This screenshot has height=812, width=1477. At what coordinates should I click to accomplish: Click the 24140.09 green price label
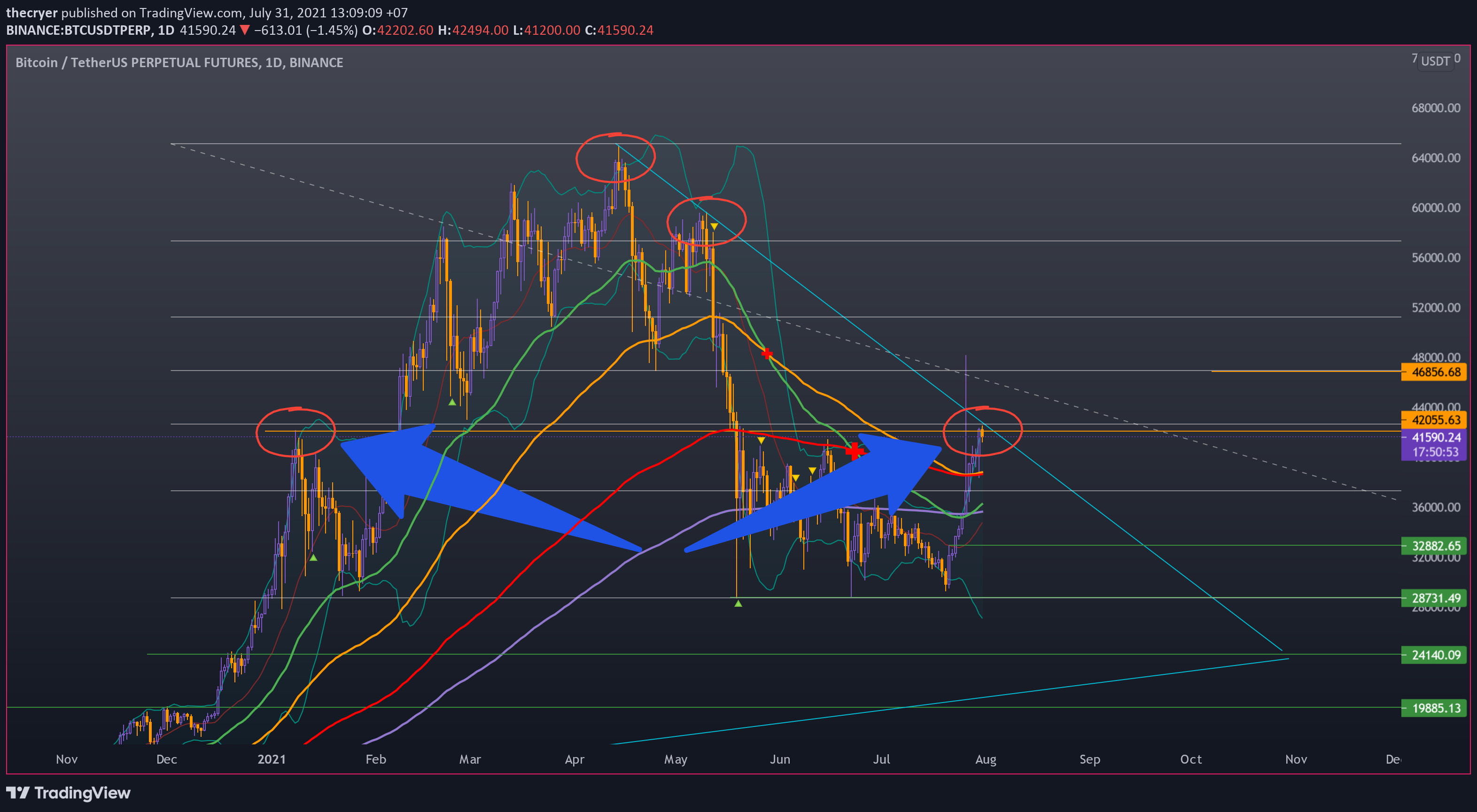click(x=1433, y=654)
